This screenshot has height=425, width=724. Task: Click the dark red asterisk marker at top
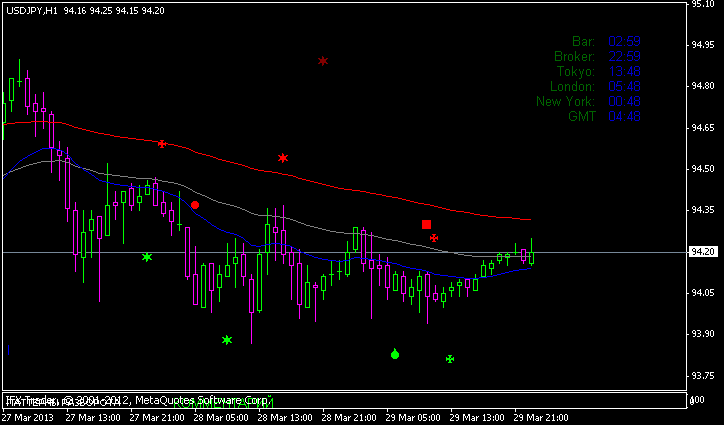pos(323,61)
